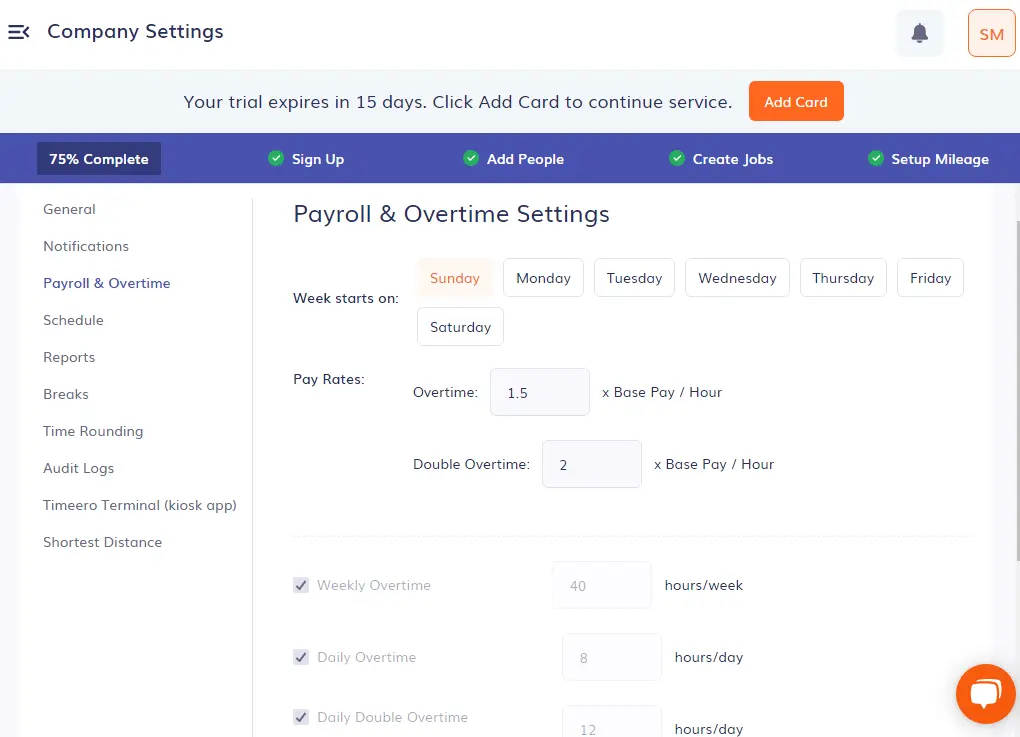Open the SM user avatar menu
The image size is (1020, 737).
click(x=991, y=34)
